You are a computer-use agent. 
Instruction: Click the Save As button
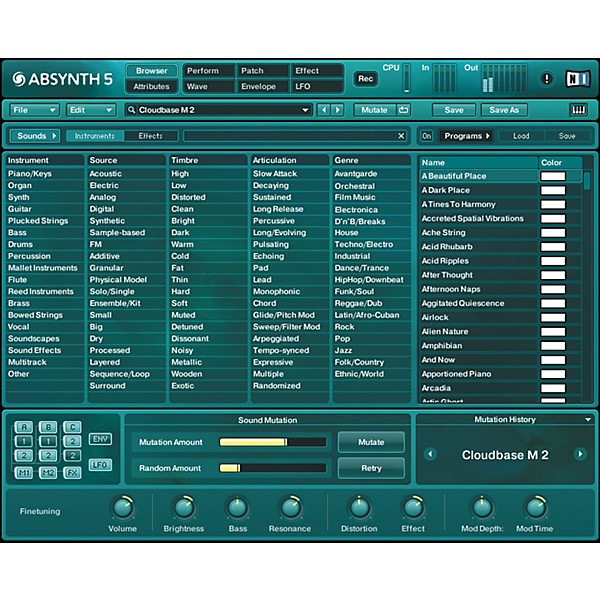pyautogui.click(x=504, y=110)
